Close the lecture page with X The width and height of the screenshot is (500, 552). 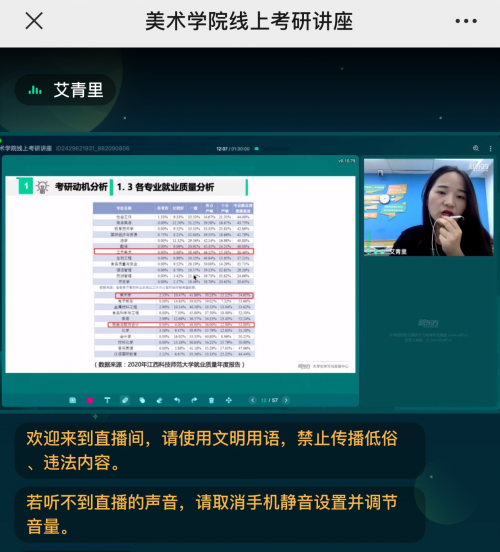click(34, 21)
